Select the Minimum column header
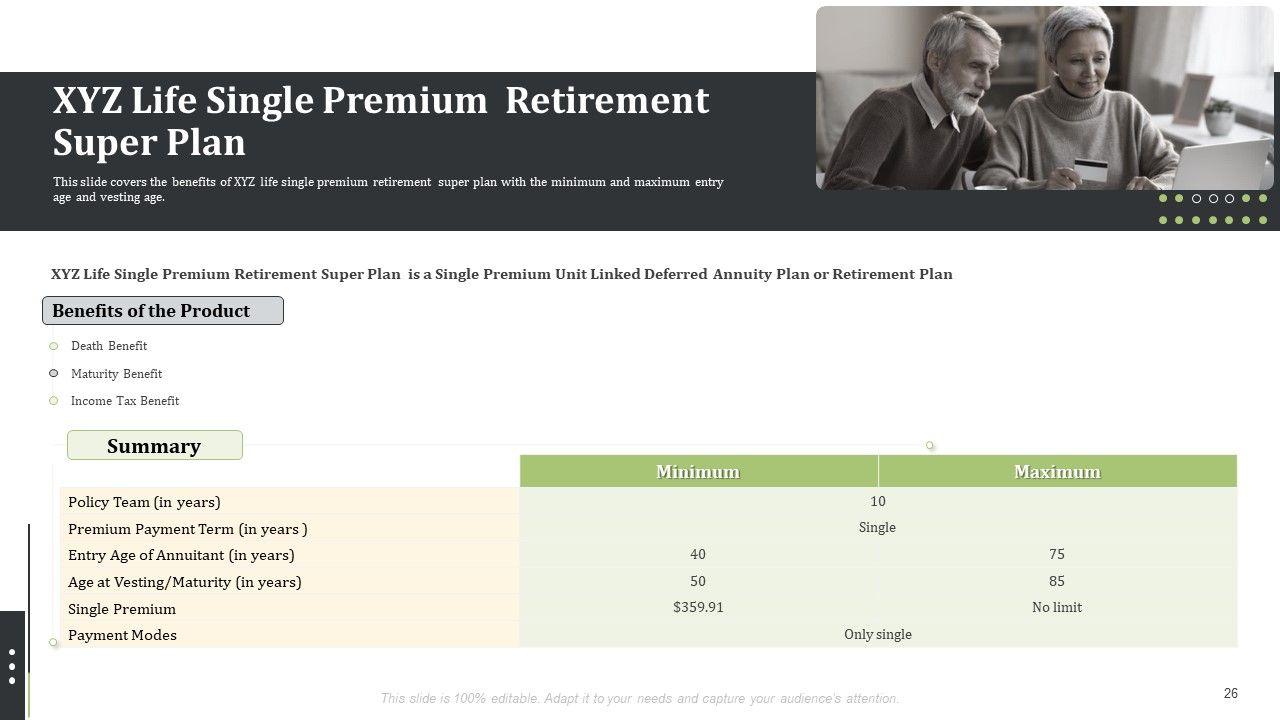Screen dimensions: 1280x720 pos(698,472)
